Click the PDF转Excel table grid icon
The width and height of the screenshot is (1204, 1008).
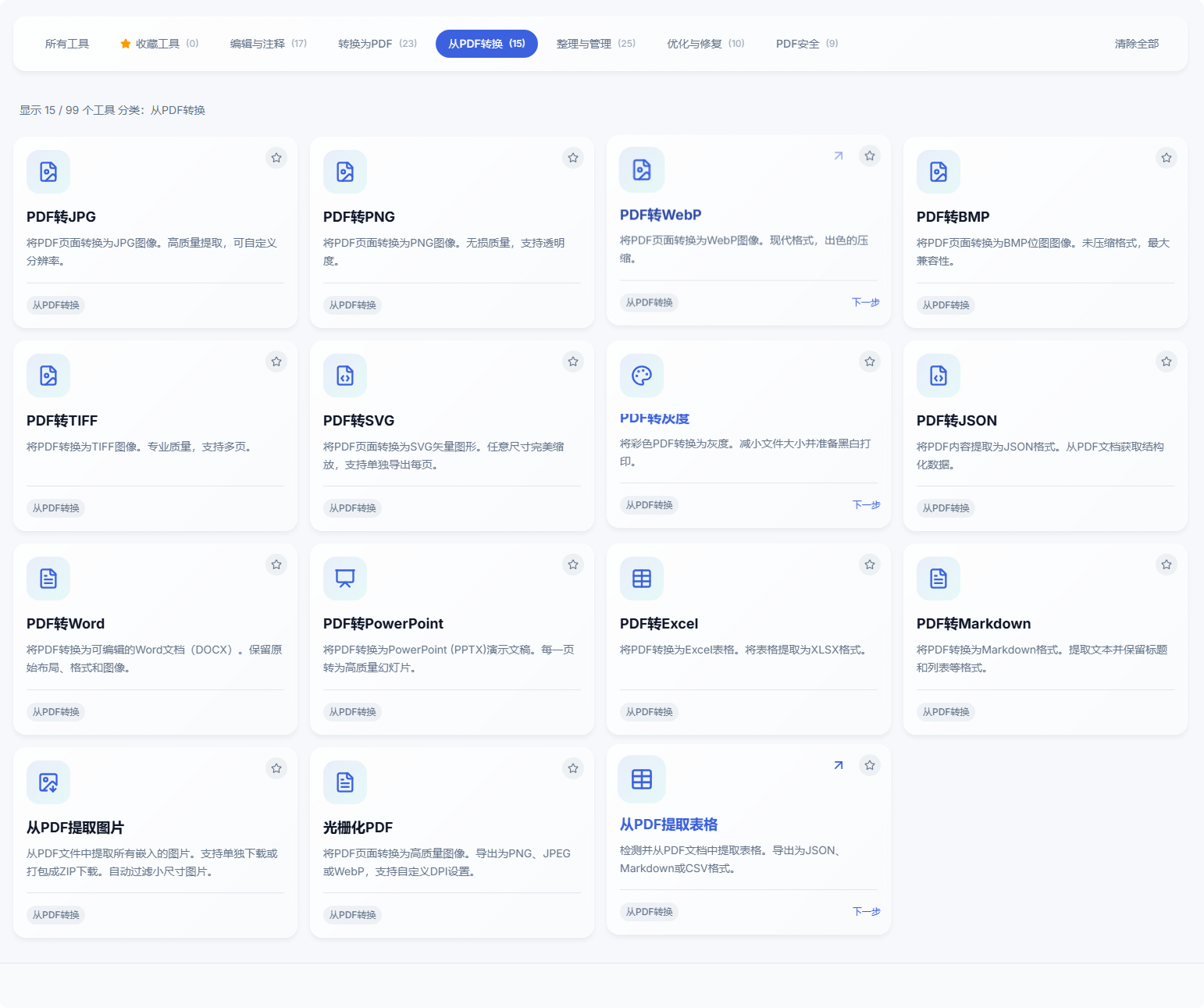point(642,579)
